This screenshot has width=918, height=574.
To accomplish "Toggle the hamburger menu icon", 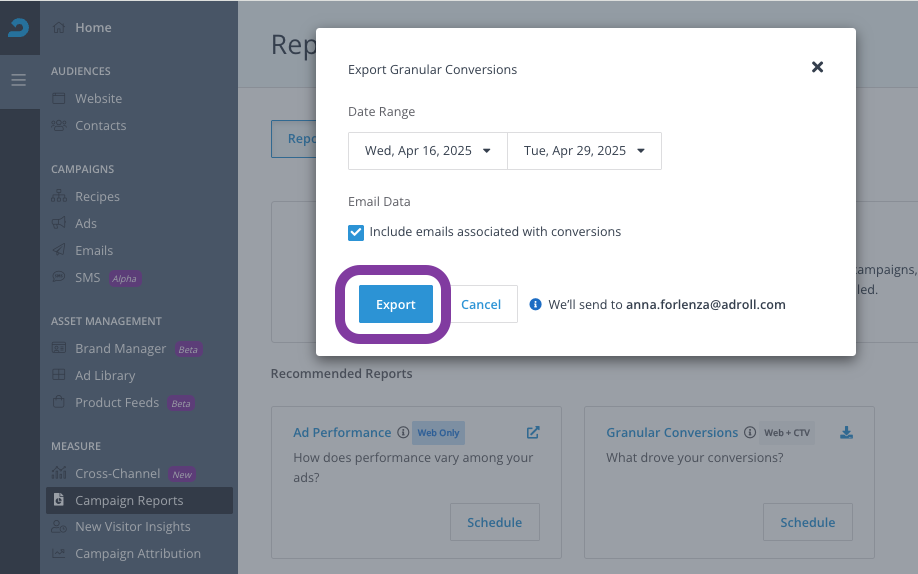I will (19, 80).
